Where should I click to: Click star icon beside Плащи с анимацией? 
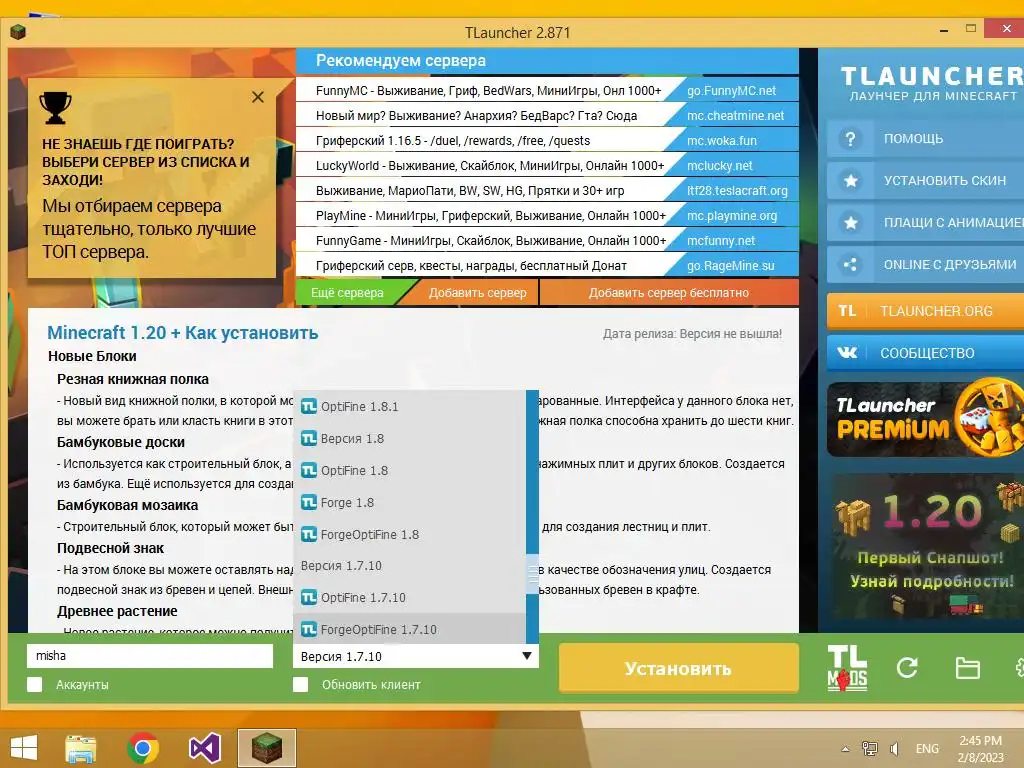pyautogui.click(x=850, y=223)
